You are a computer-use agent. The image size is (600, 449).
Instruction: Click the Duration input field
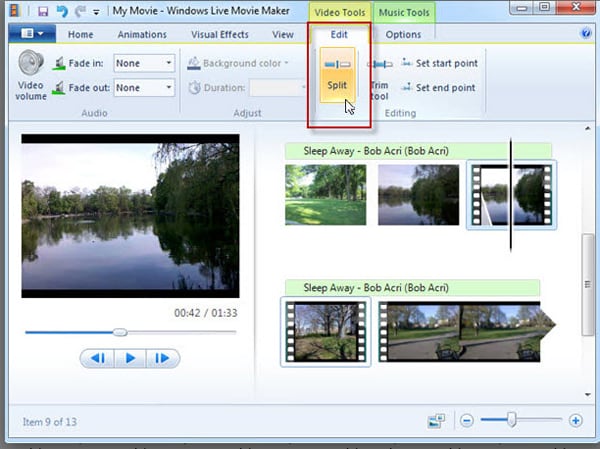[x=277, y=88]
